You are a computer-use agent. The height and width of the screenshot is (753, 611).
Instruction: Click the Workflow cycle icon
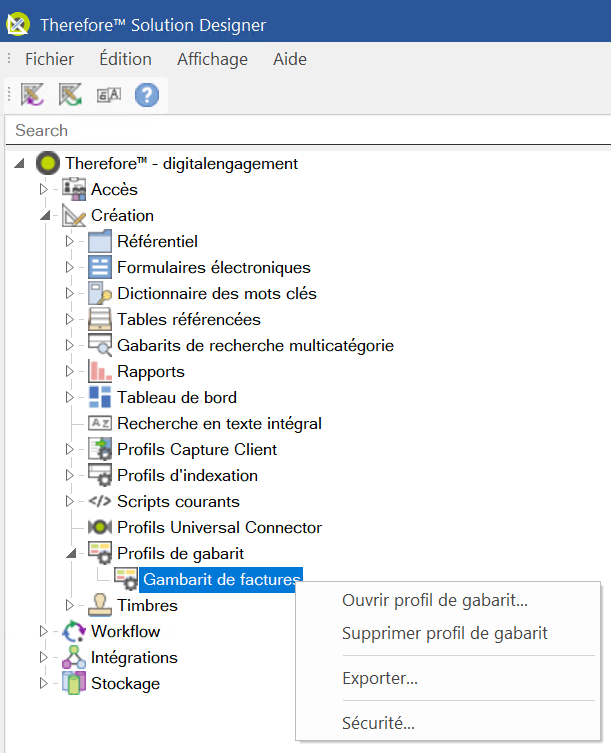(x=74, y=631)
